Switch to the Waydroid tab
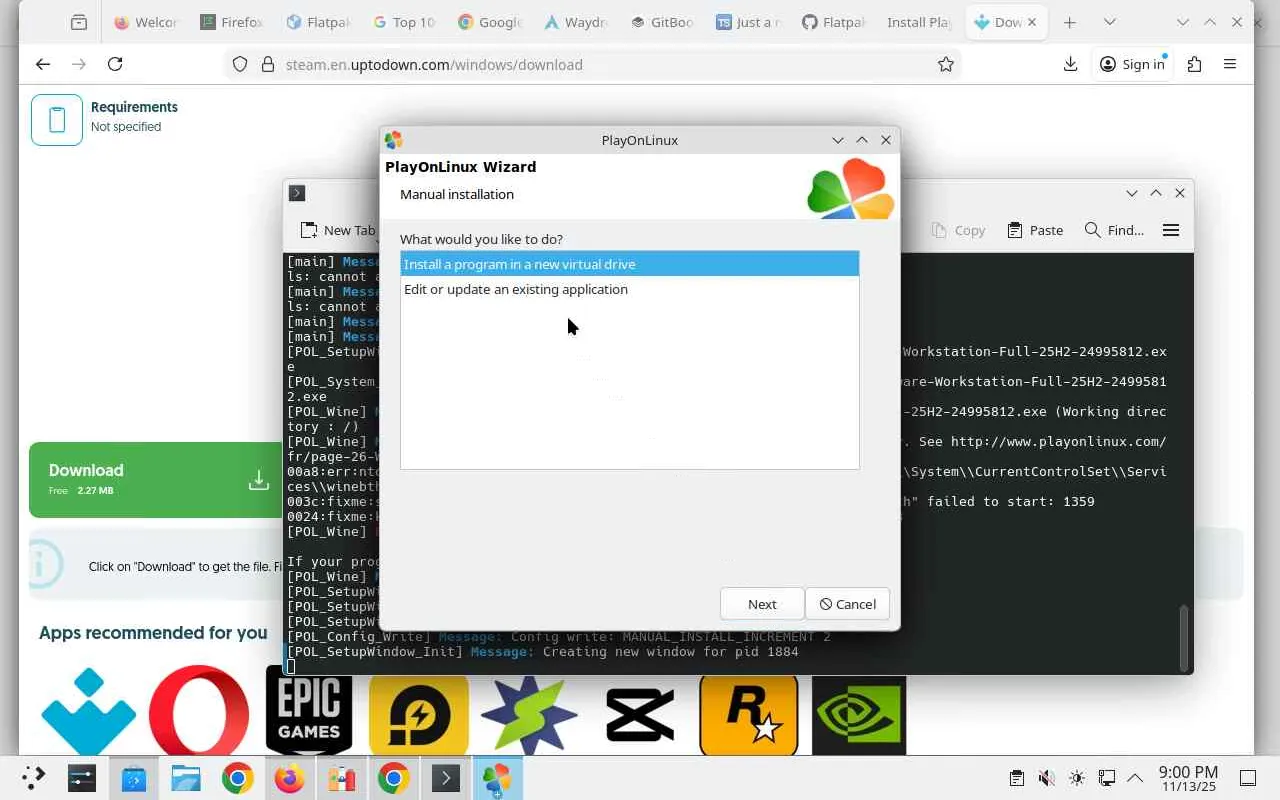 tap(575, 22)
